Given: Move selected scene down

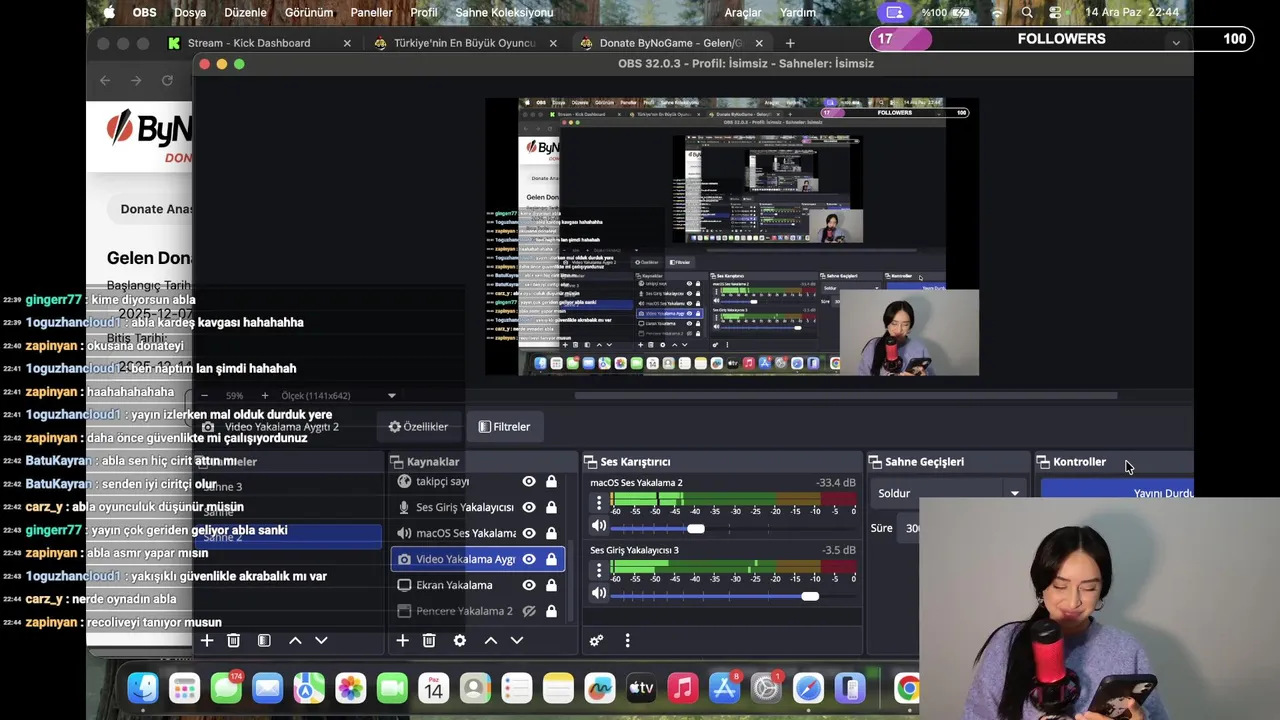Looking at the screenshot, I should (x=321, y=640).
